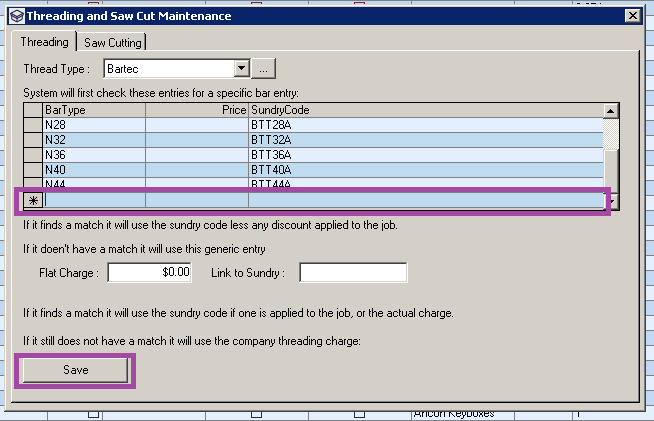
Task: Click the new row asterisk selector
Action: (x=33, y=201)
